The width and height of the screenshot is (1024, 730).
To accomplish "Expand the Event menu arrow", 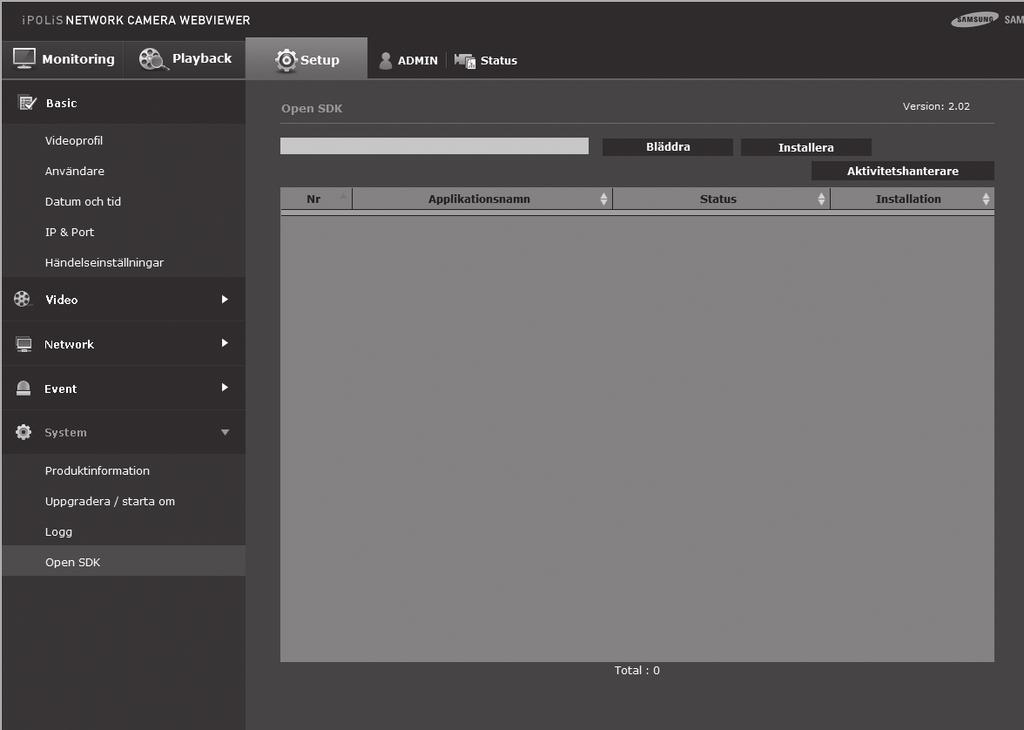I will point(225,387).
